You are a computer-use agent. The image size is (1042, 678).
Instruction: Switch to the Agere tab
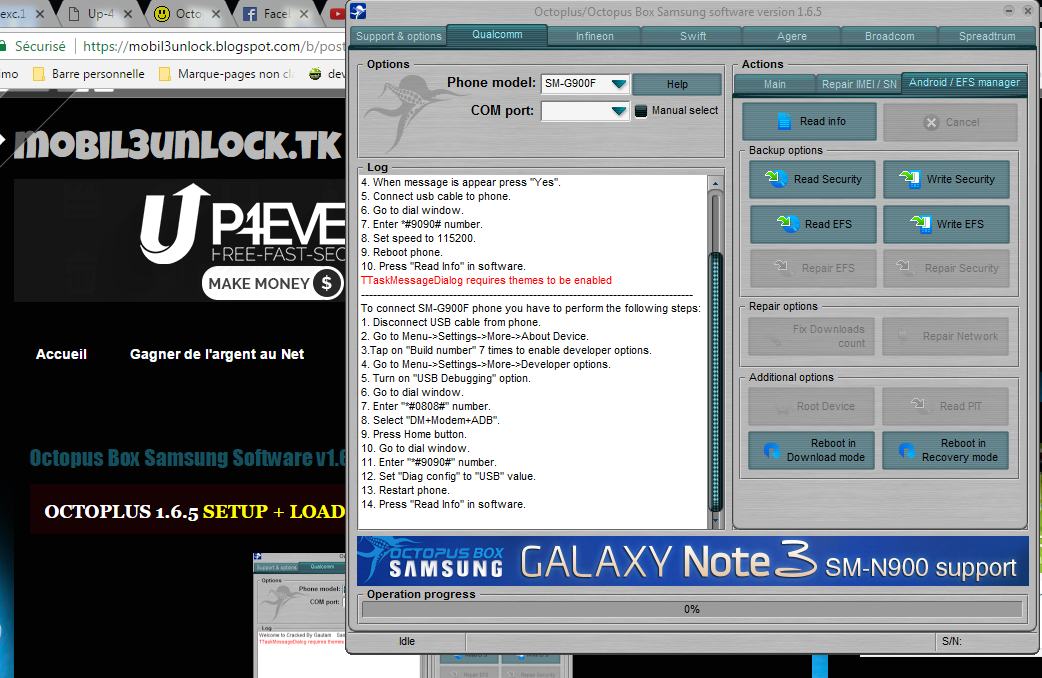point(791,37)
